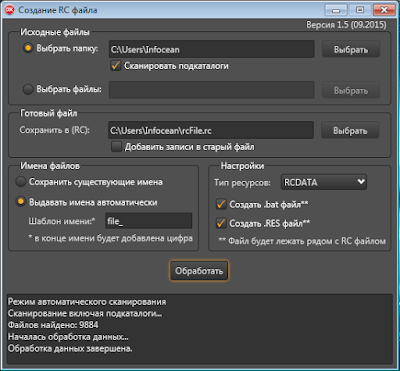Uncheck 'Создать .RES файл' checkbox
This screenshot has width=400, height=371.
pos(220,223)
